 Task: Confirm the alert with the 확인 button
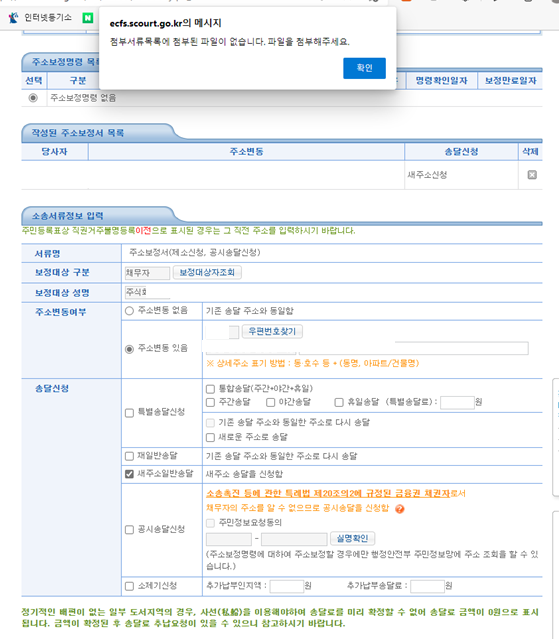(364, 68)
